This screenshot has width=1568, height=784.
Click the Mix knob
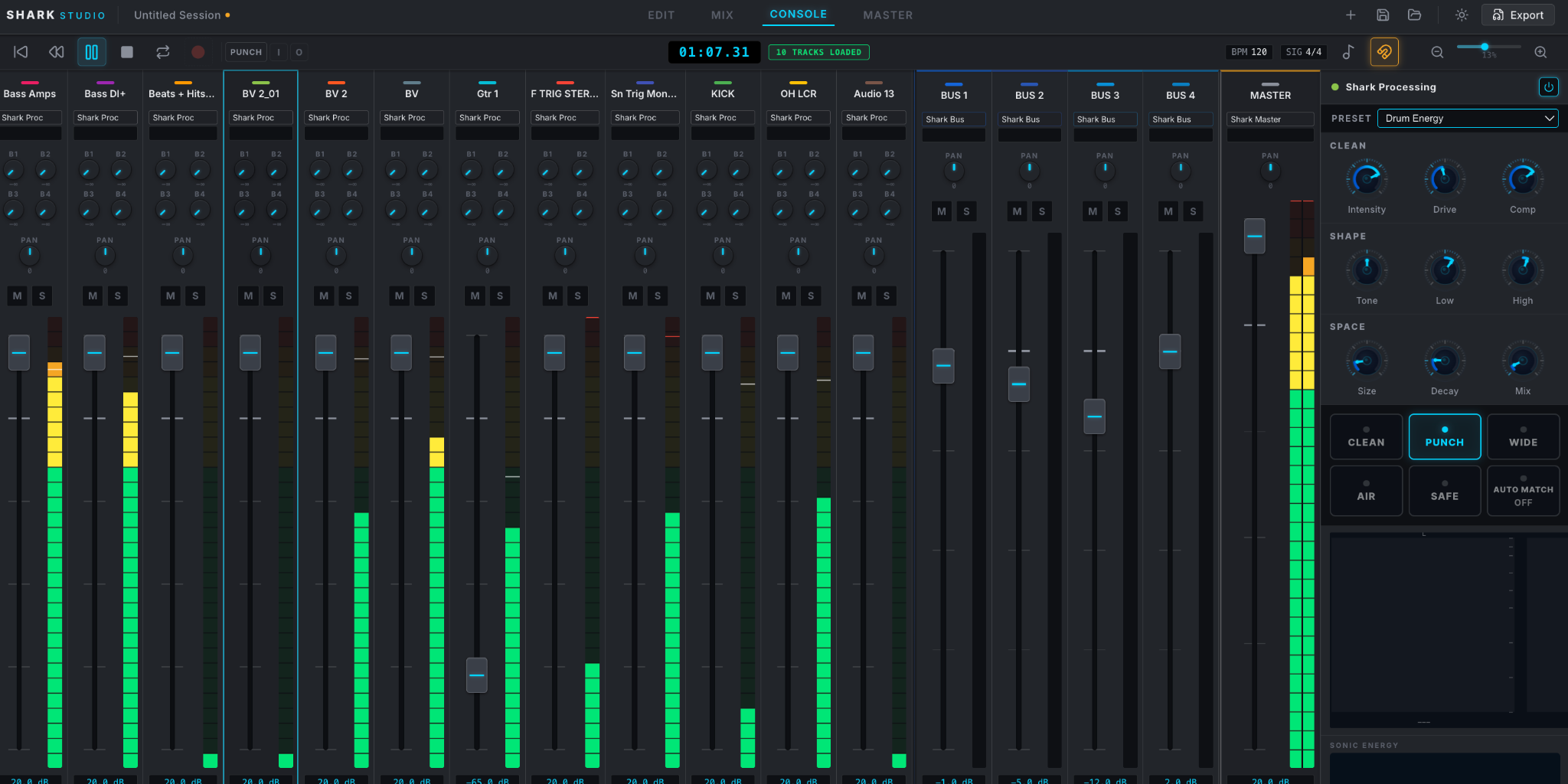1523,361
